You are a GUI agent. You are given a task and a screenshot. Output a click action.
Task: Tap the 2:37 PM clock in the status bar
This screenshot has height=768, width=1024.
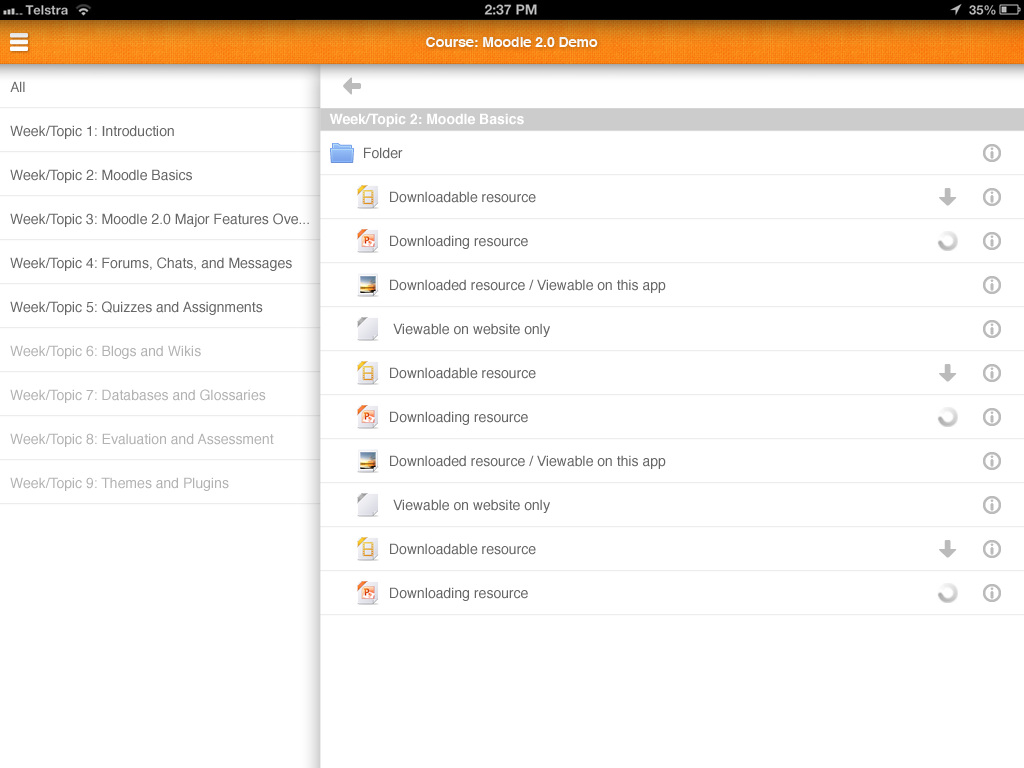pos(511,10)
